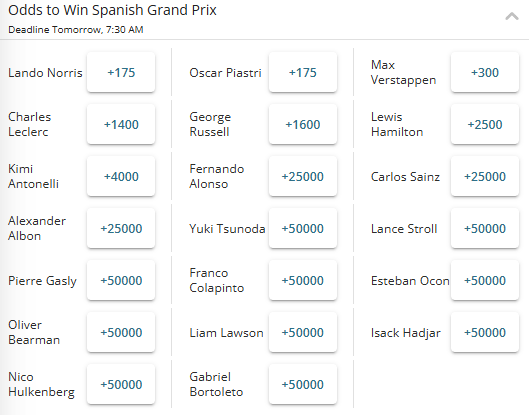Select Carlos Sainz +25000 odds button

[485, 176]
